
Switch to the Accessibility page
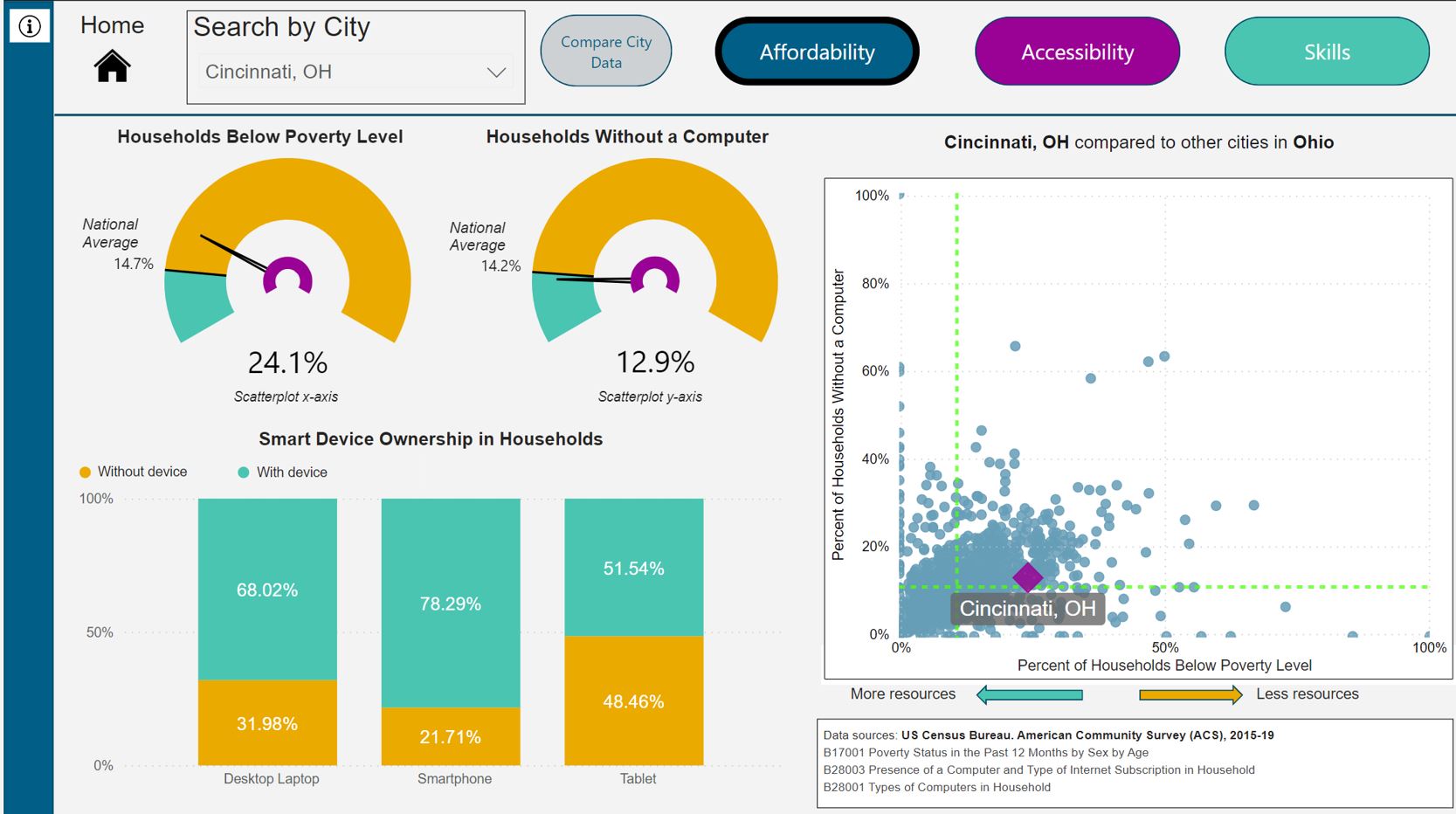point(1076,52)
